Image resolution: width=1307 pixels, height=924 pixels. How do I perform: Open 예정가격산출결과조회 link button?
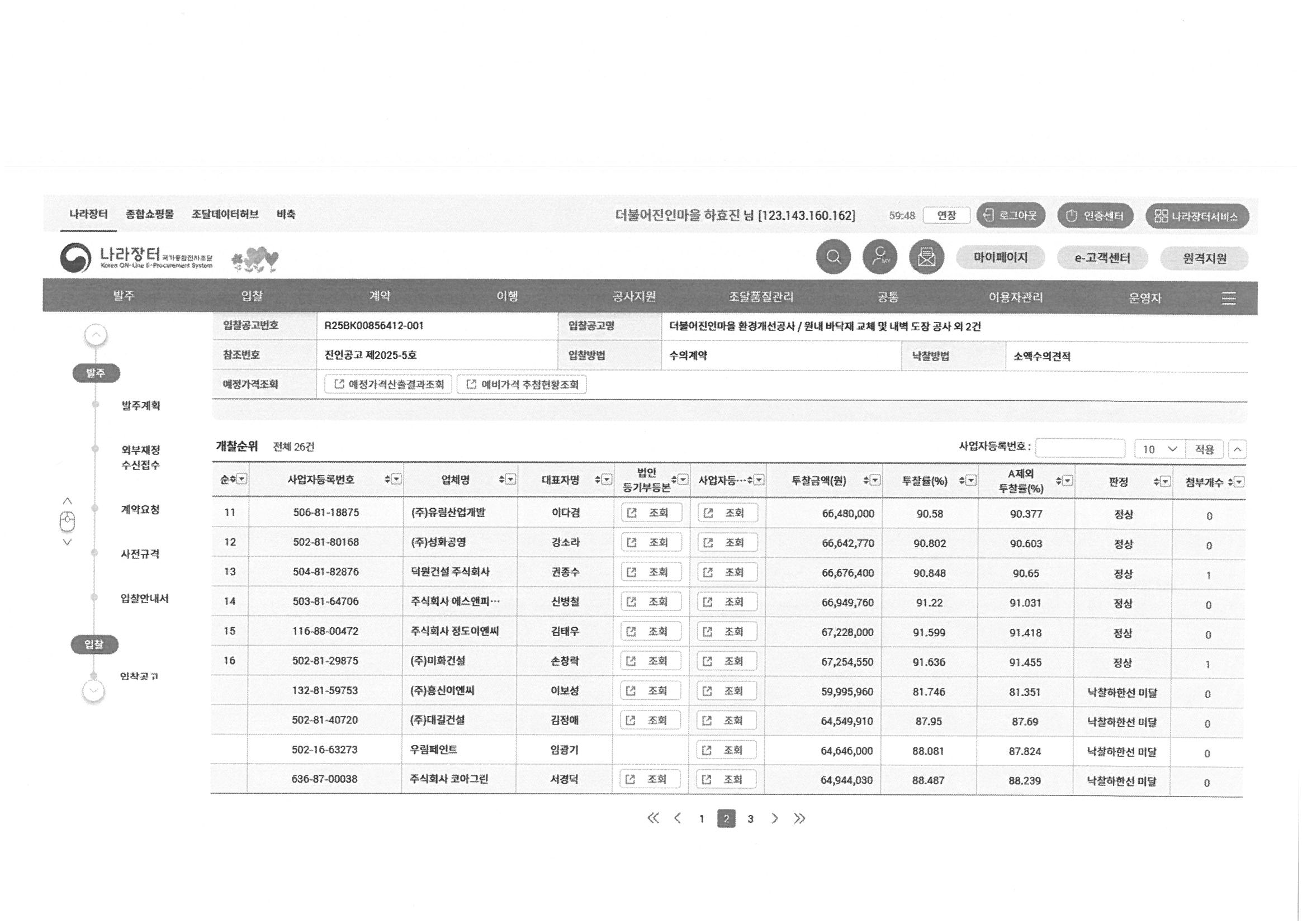point(389,384)
